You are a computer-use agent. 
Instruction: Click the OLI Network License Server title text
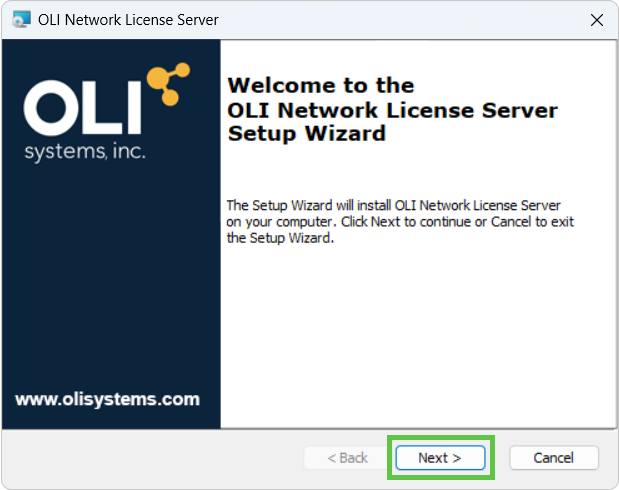(x=128, y=20)
